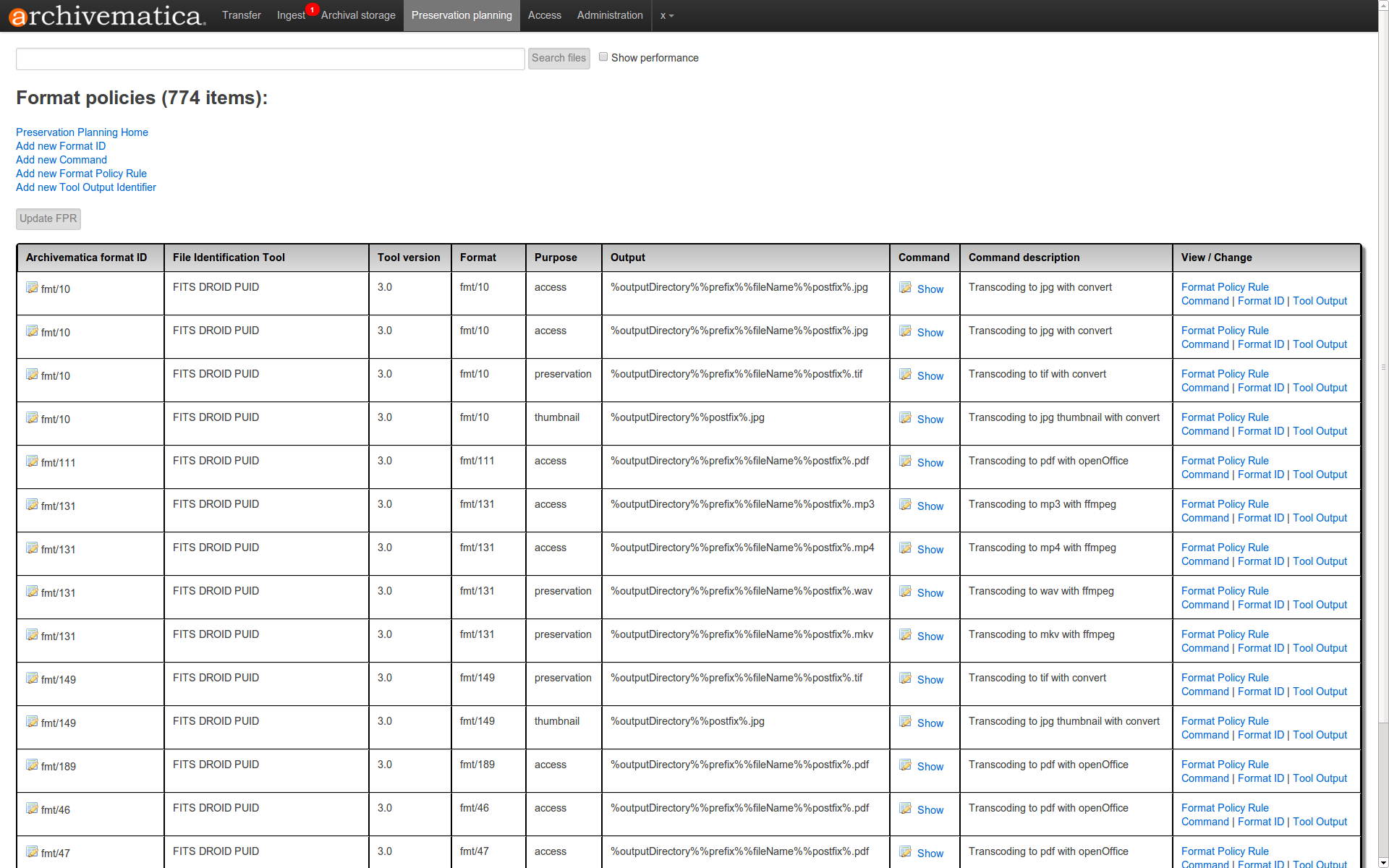Click the edit icon beside fmt/189 row
Viewport: 1389px width, 868px height.
point(32,765)
